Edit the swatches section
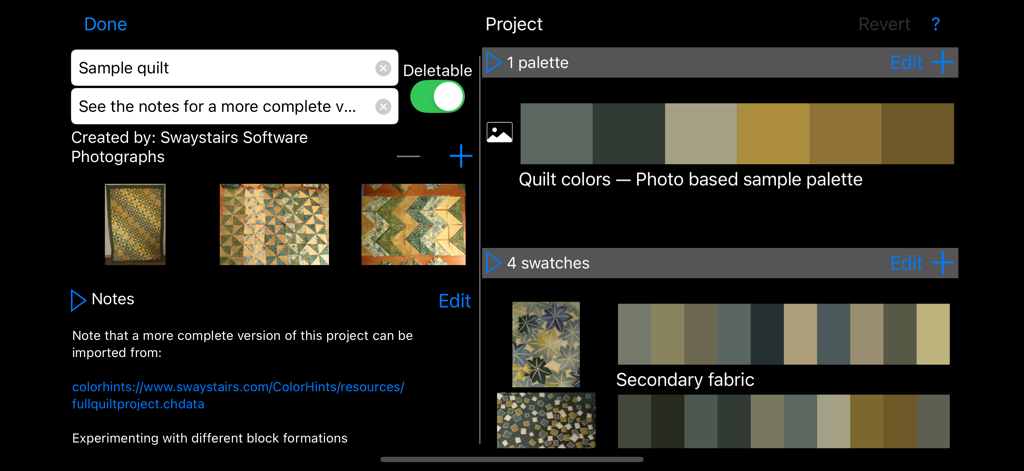The width and height of the screenshot is (1024, 471). tap(906, 263)
